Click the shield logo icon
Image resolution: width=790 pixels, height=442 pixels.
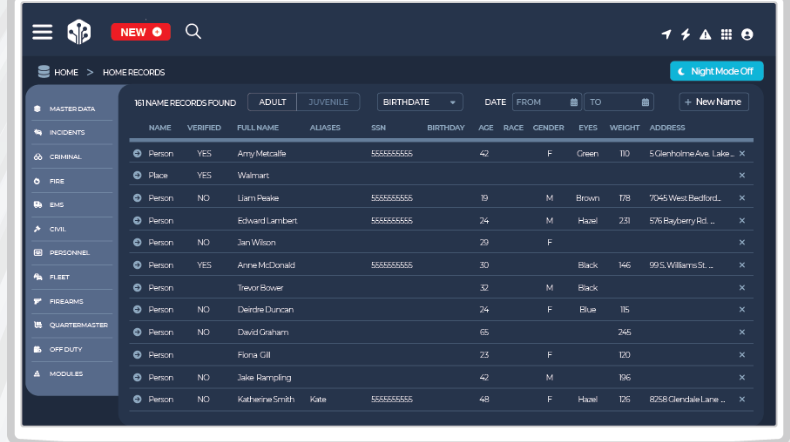tap(79, 32)
